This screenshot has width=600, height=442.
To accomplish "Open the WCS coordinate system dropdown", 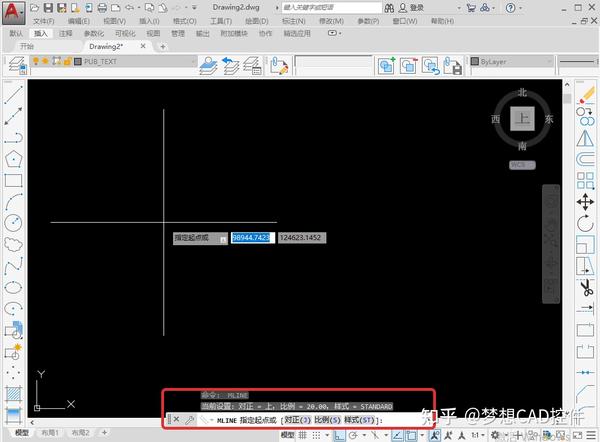I will click(522, 165).
